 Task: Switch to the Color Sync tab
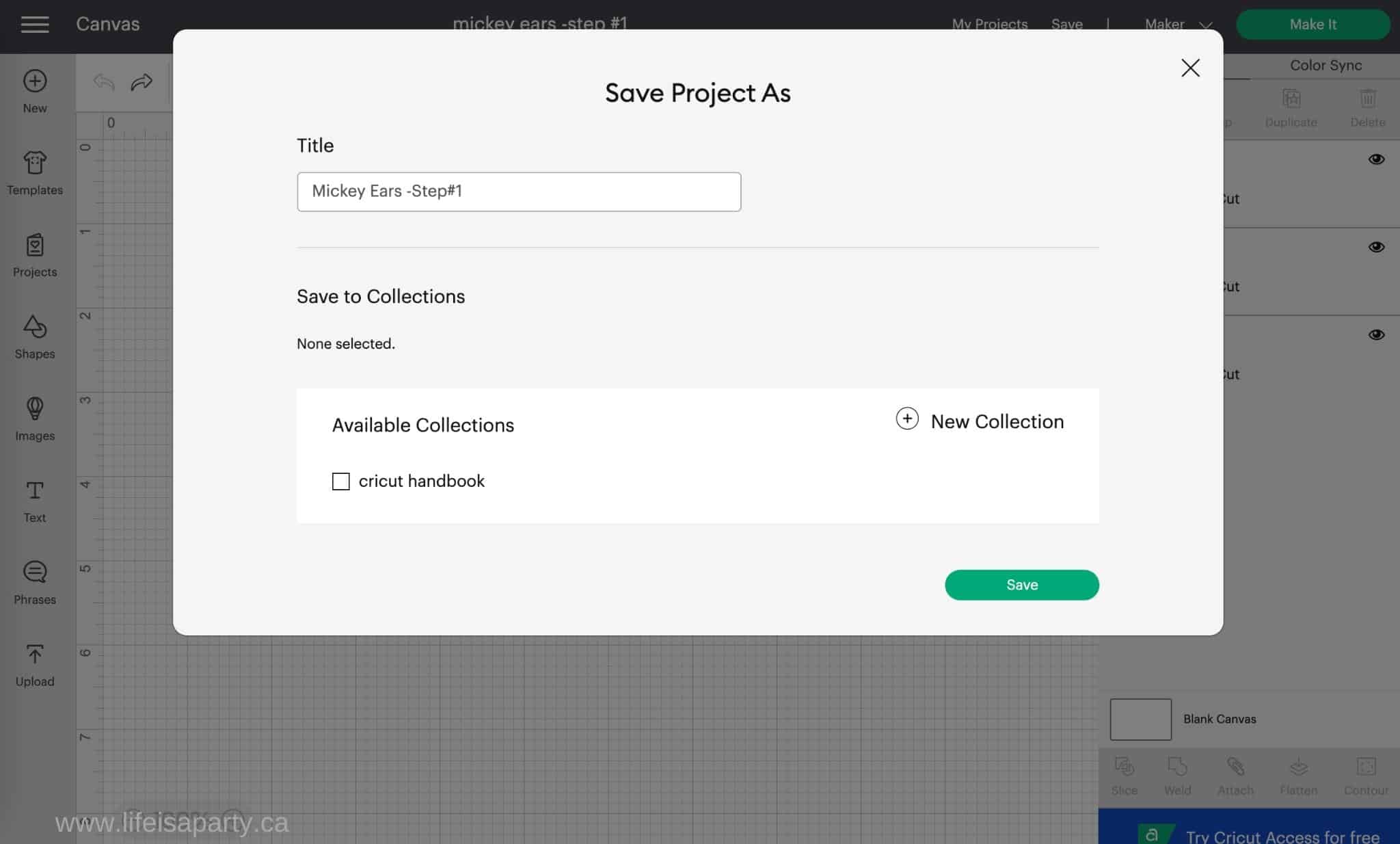point(1325,66)
